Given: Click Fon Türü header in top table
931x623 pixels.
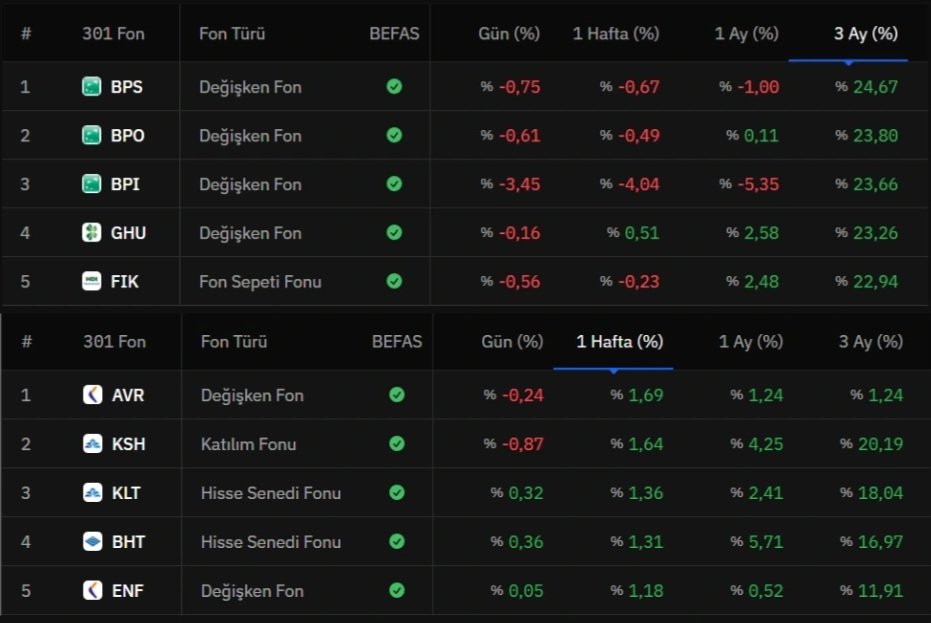Looking at the screenshot, I should pos(232,34).
